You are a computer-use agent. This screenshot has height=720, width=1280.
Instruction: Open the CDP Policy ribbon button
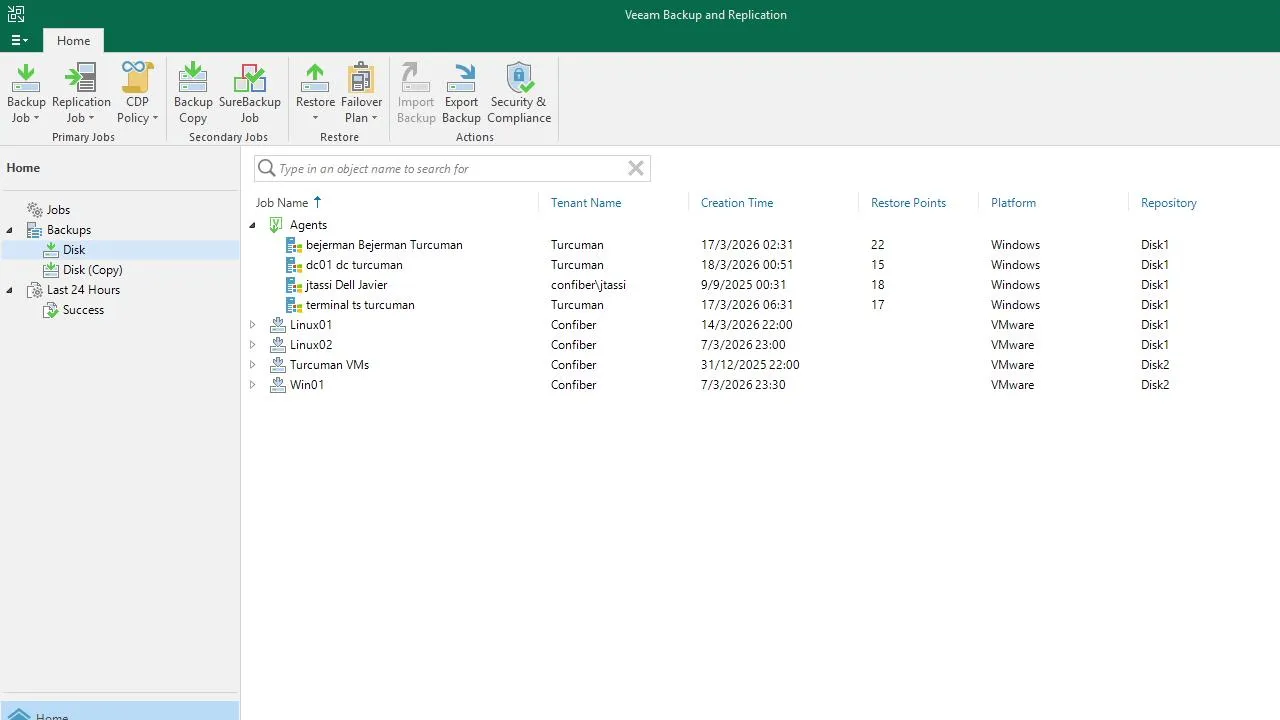click(137, 93)
